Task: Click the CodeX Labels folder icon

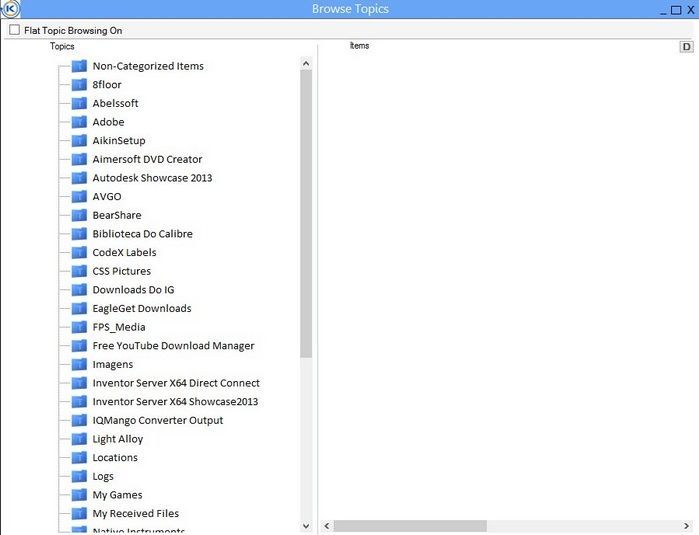Action: coord(79,253)
